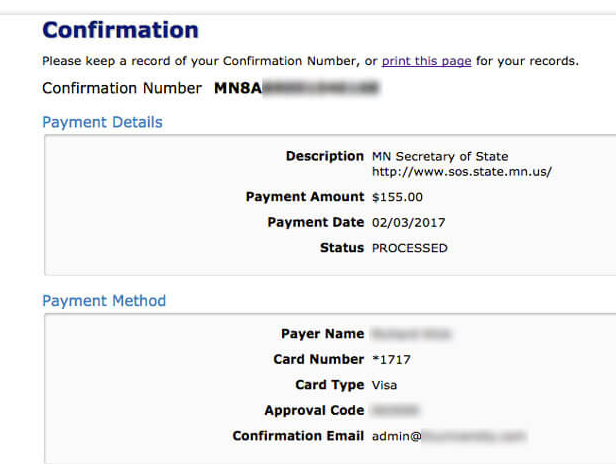Click the Approval Code field label

[x=314, y=410]
